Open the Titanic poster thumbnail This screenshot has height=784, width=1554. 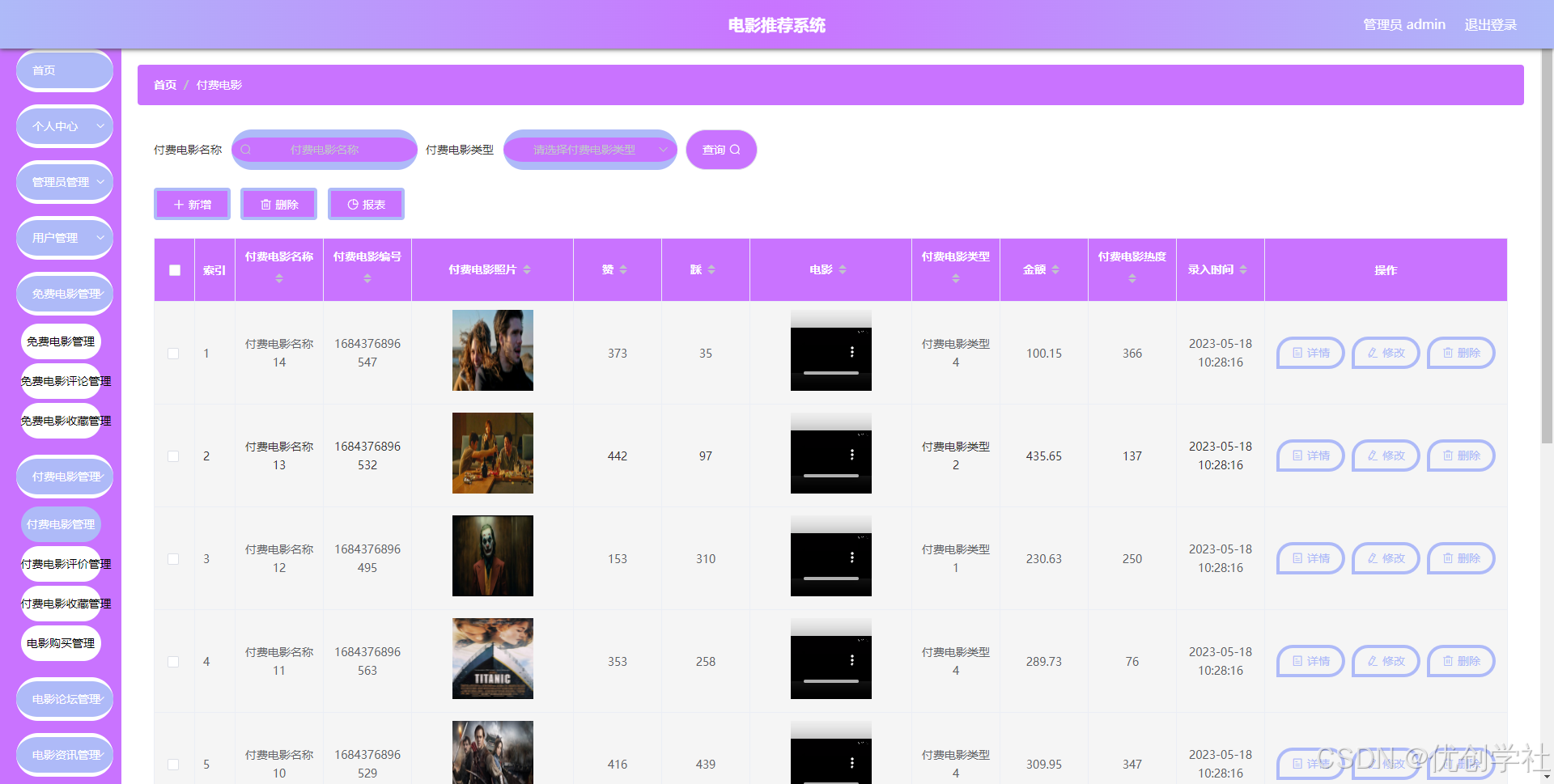click(x=493, y=659)
